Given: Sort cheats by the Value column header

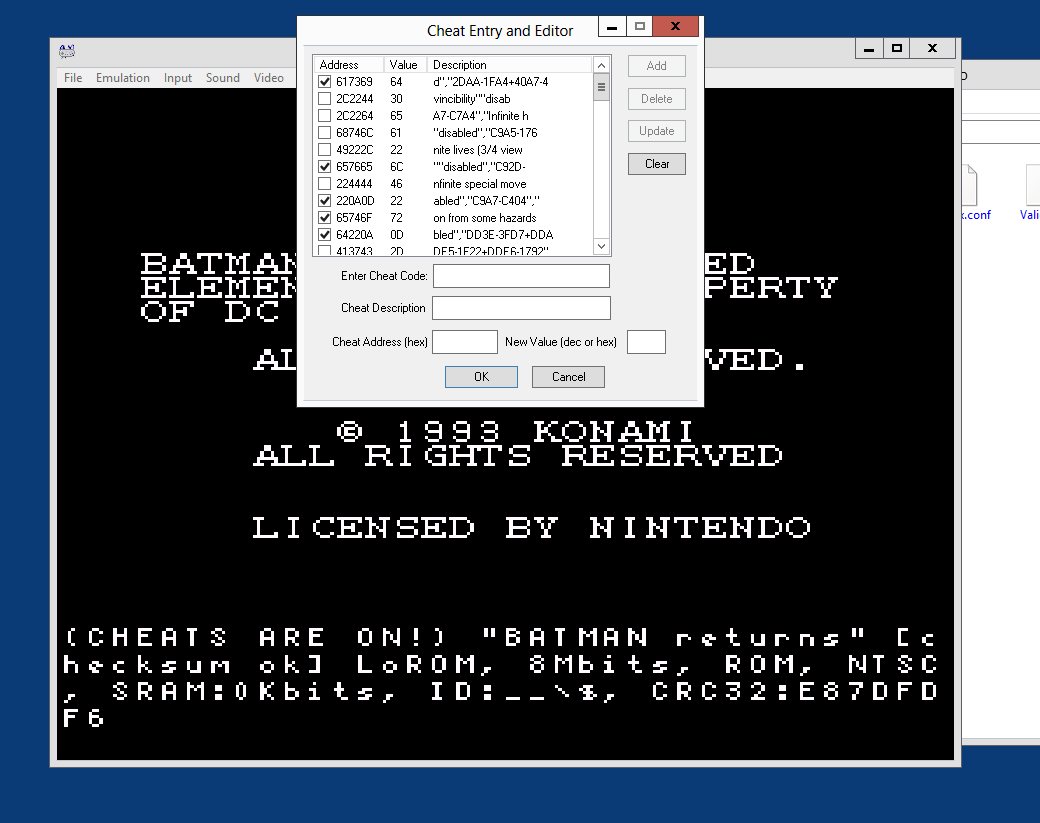Looking at the screenshot, I should click(x=405, y=64).
